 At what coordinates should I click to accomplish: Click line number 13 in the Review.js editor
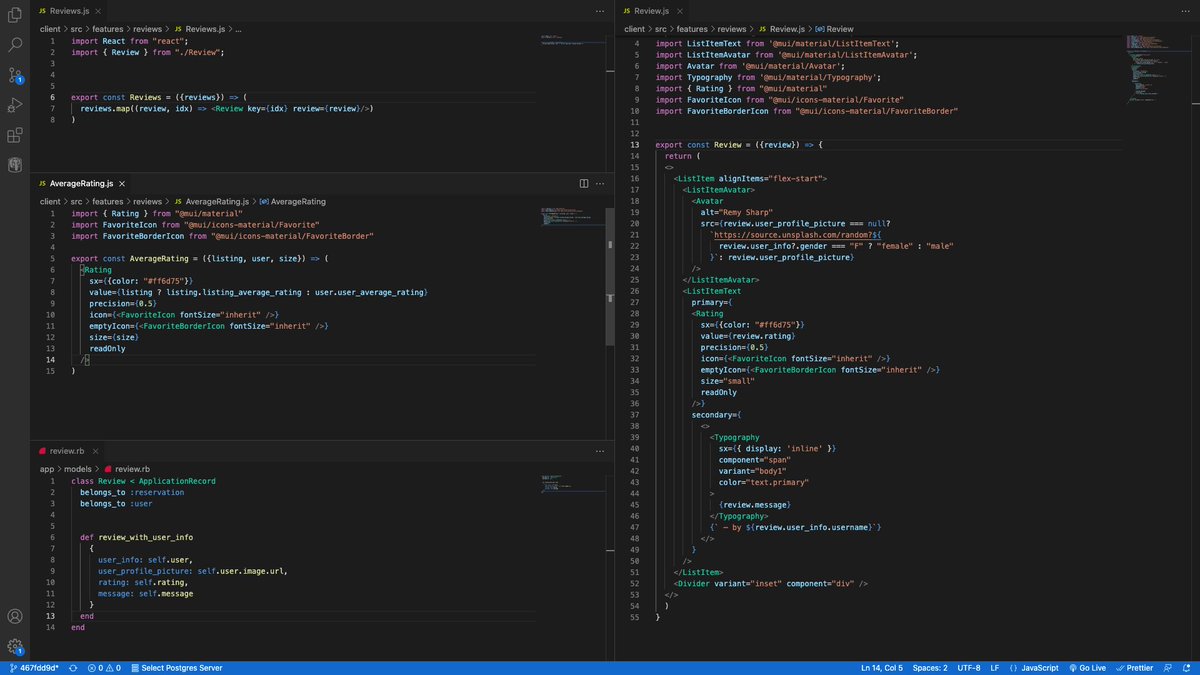tap(634, 145)
